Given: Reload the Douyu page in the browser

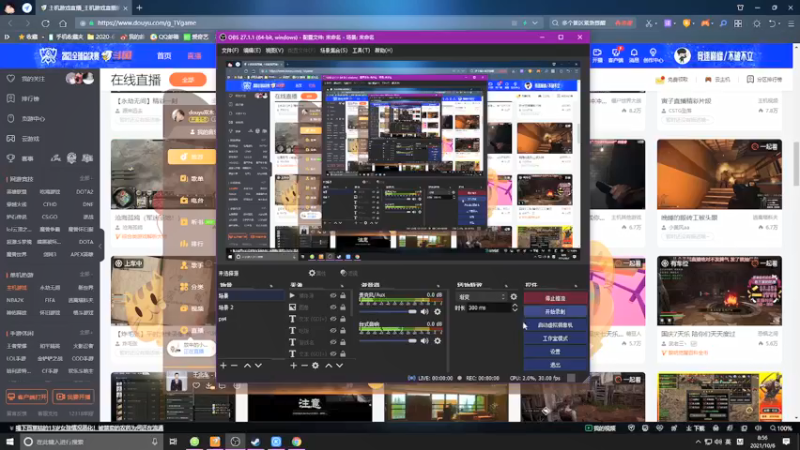Looking at the screenshot, I should pos(45,23).
